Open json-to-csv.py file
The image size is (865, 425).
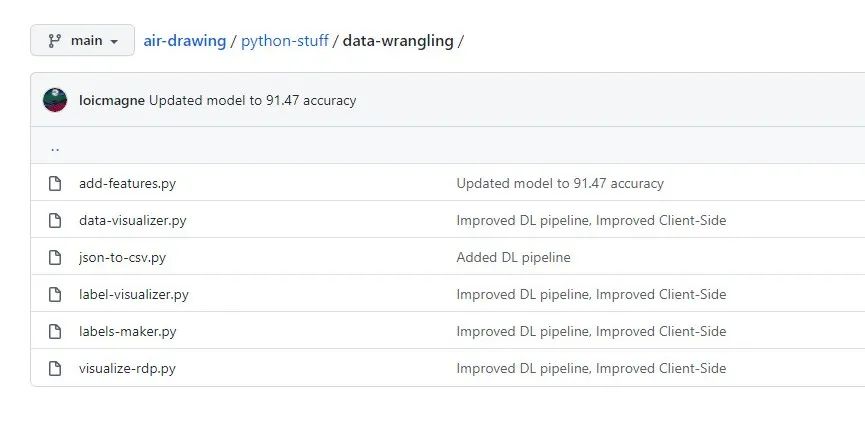(x=122, y=257)
